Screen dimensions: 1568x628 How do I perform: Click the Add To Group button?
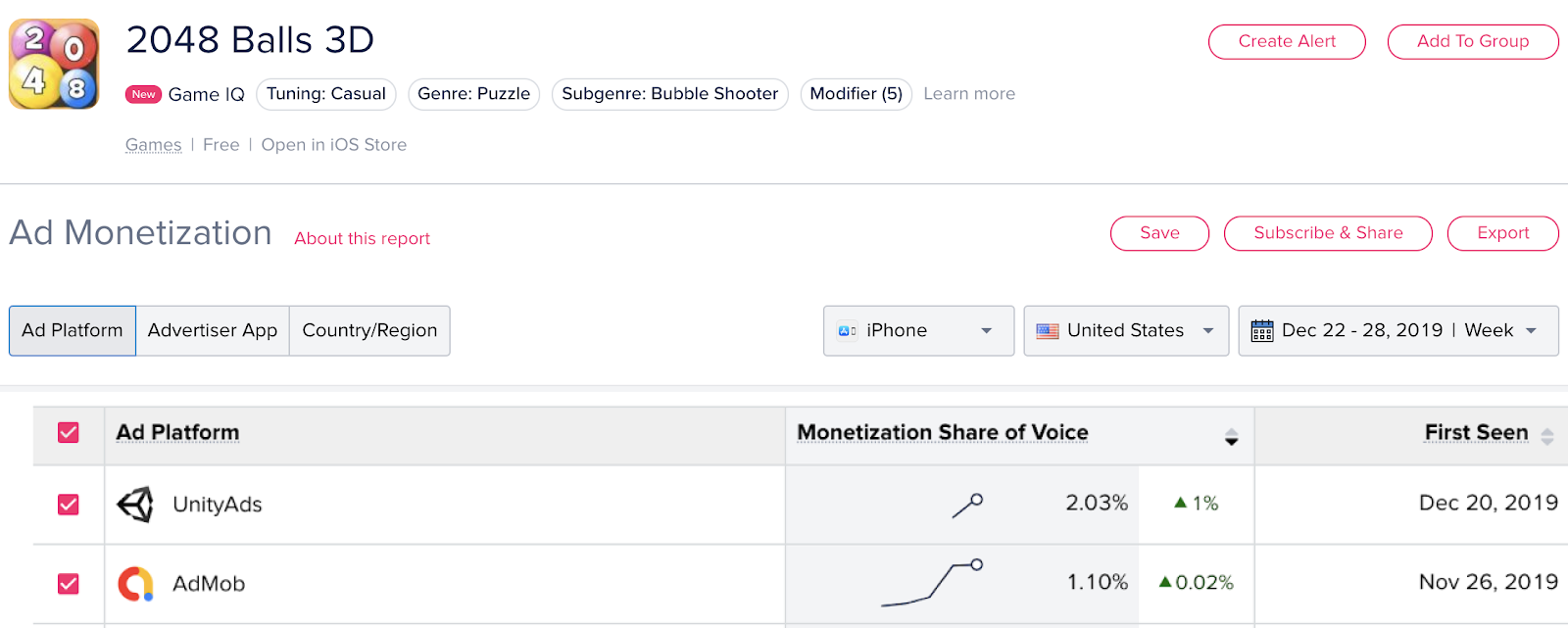pos(1473,41)
